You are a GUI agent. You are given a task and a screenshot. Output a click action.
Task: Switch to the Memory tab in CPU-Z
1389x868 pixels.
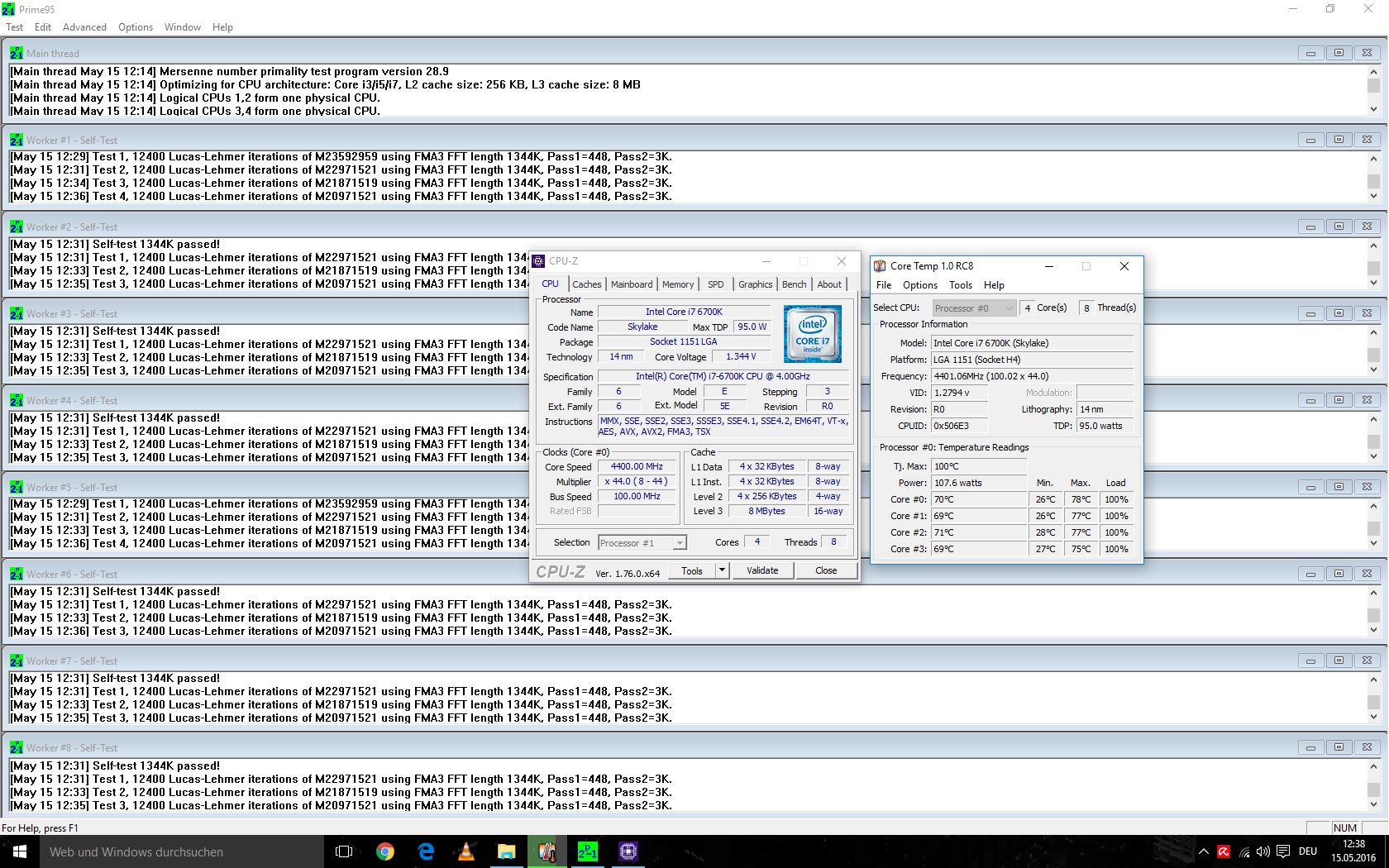(x=678, y=284)
